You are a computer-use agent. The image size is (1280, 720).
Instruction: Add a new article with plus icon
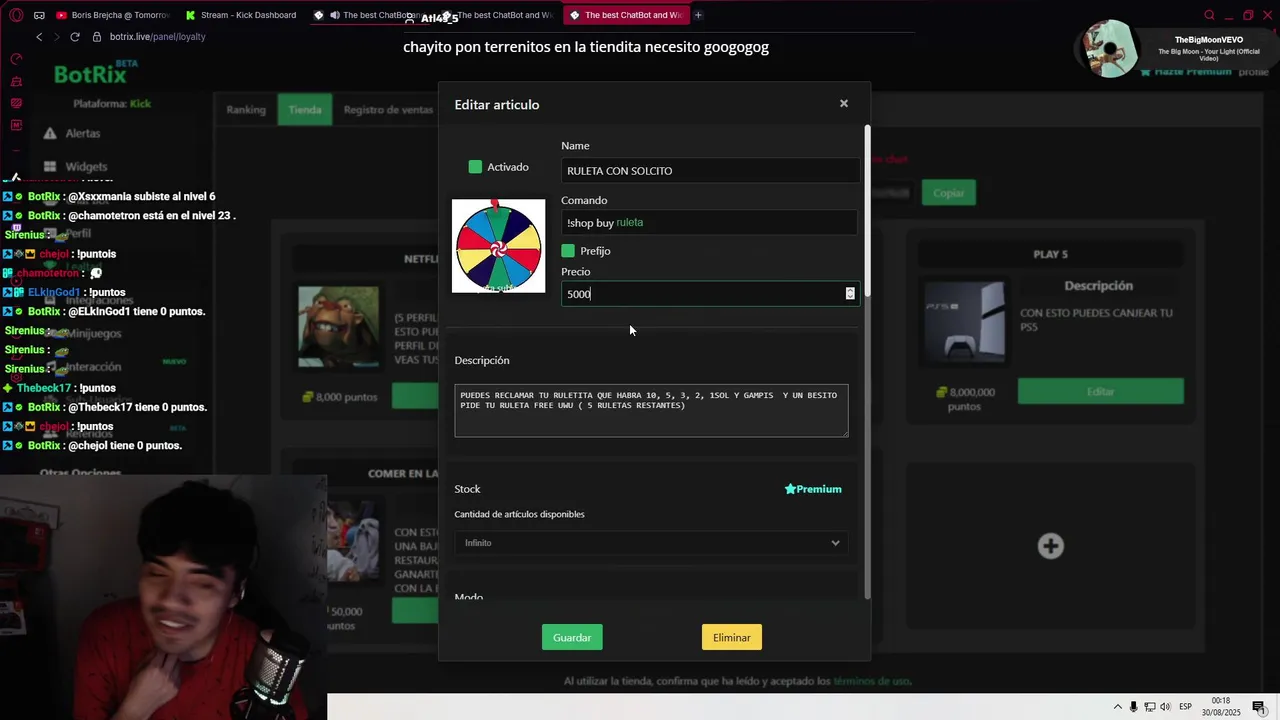tap(1050, 546)
